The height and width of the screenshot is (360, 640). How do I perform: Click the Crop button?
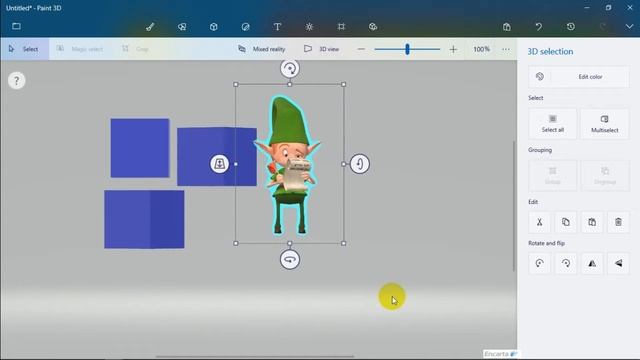coord(136,49)
